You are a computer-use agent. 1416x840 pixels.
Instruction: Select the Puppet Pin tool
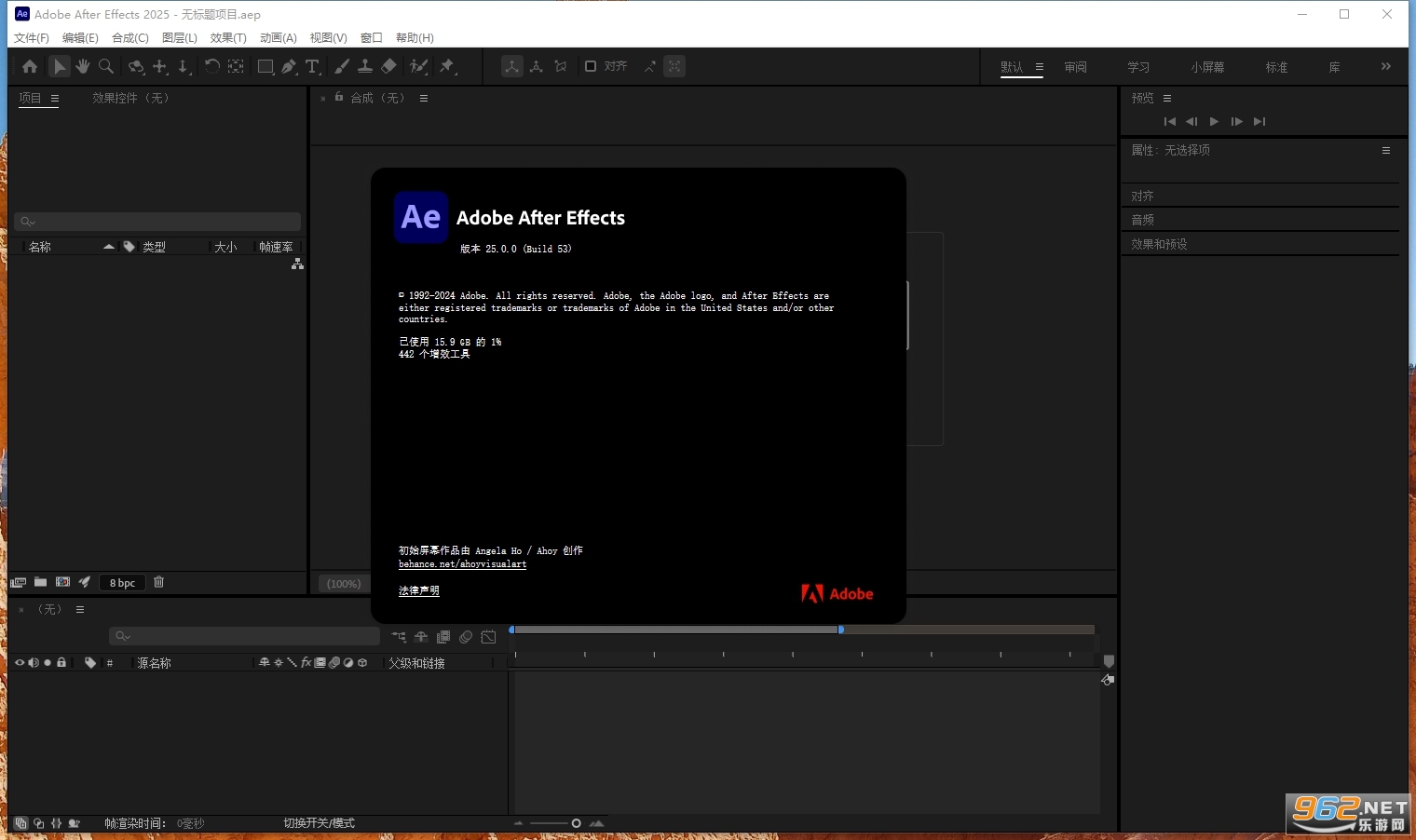click(448, 66)
